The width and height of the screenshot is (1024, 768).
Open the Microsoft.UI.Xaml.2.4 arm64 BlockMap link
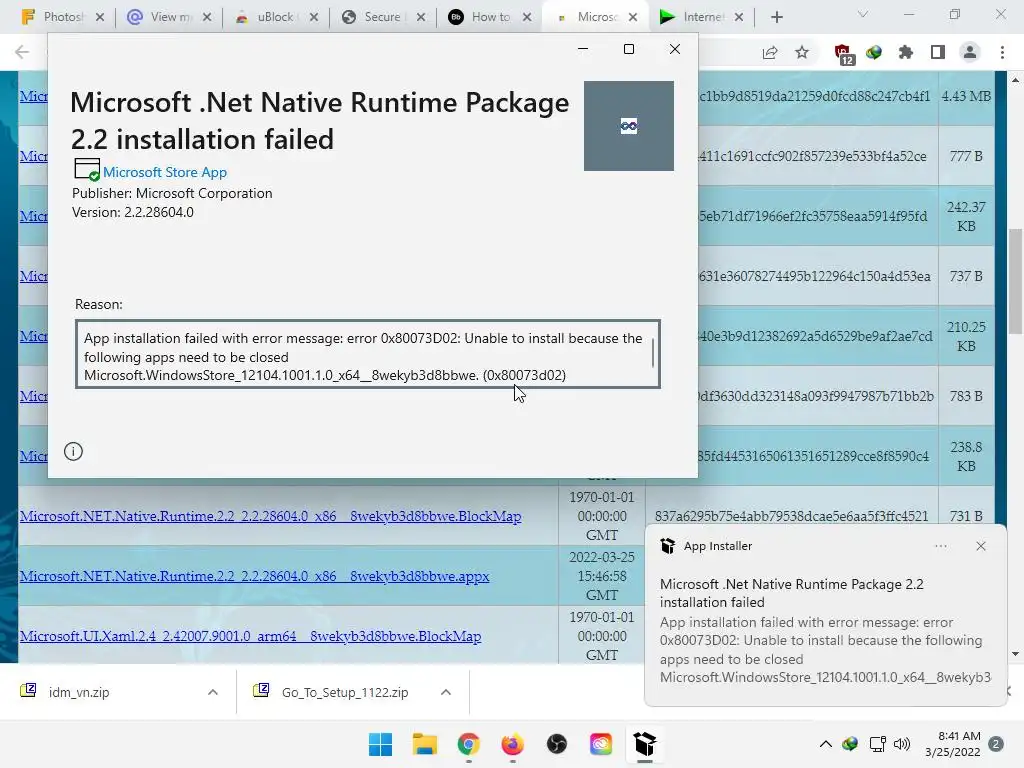coord(250,636)
